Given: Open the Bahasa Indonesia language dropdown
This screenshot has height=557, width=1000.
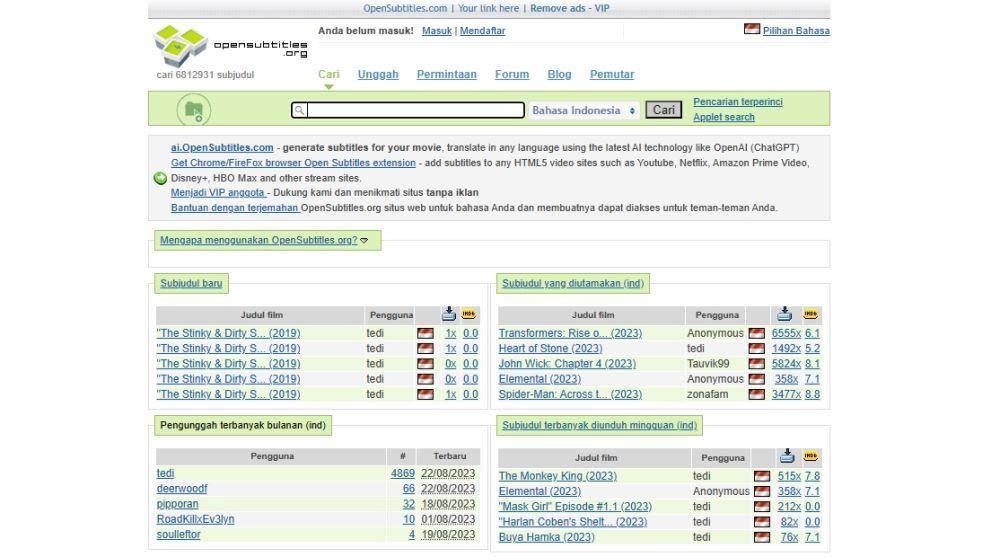Looking at the screenshot, I should click(x=584, y=110).
